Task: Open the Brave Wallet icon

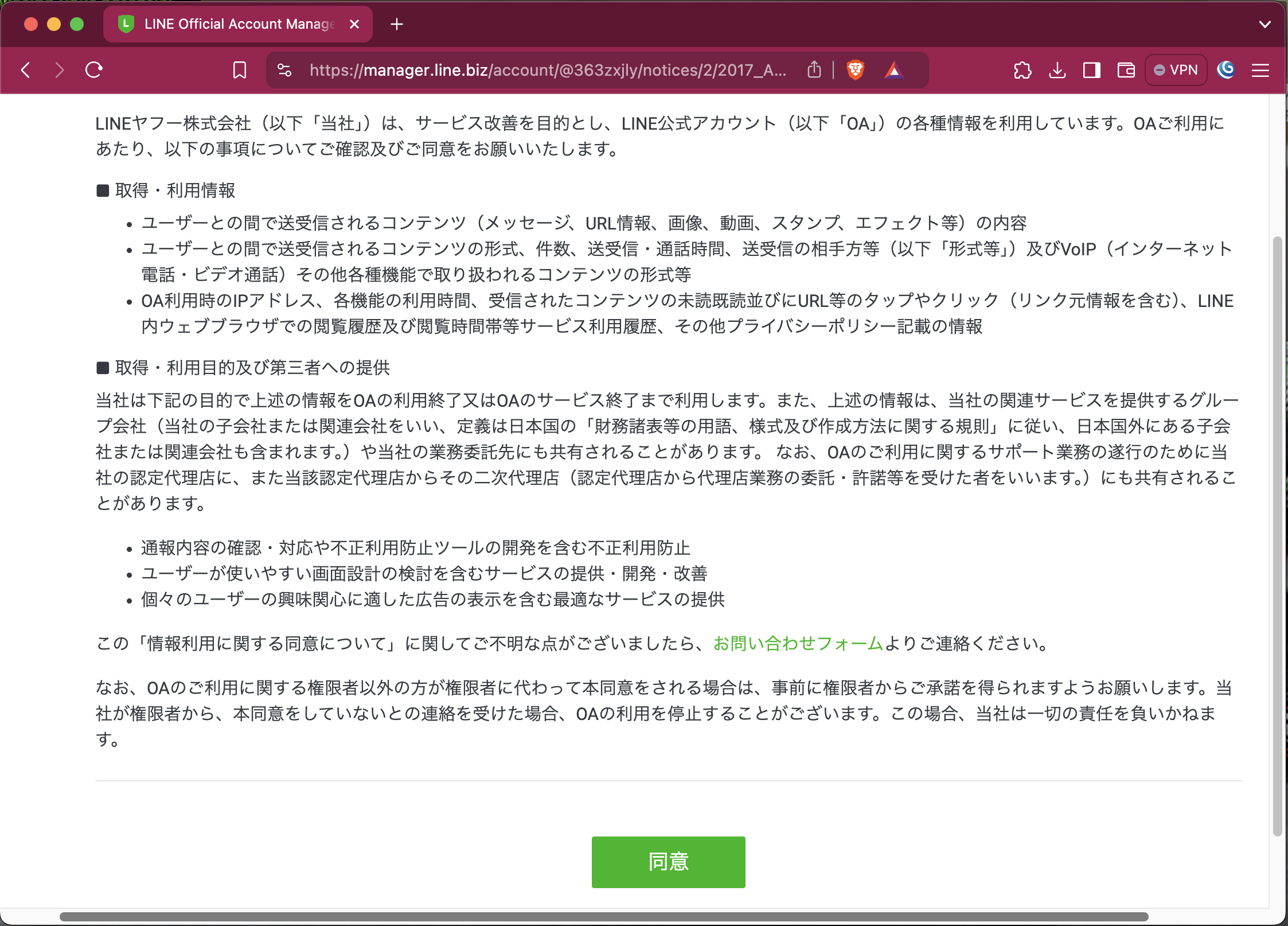Action: tap(1126, 70)
